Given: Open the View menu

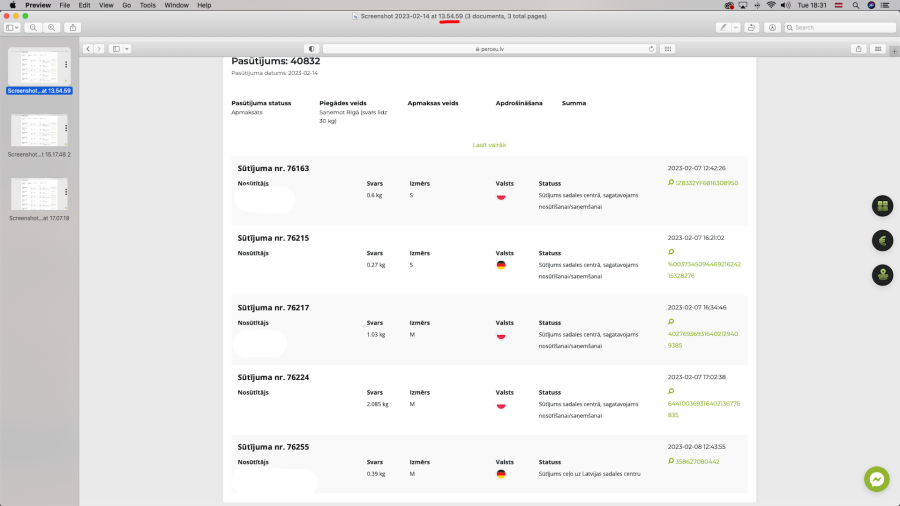Looking at the screenshot, I should click(106, 5).
